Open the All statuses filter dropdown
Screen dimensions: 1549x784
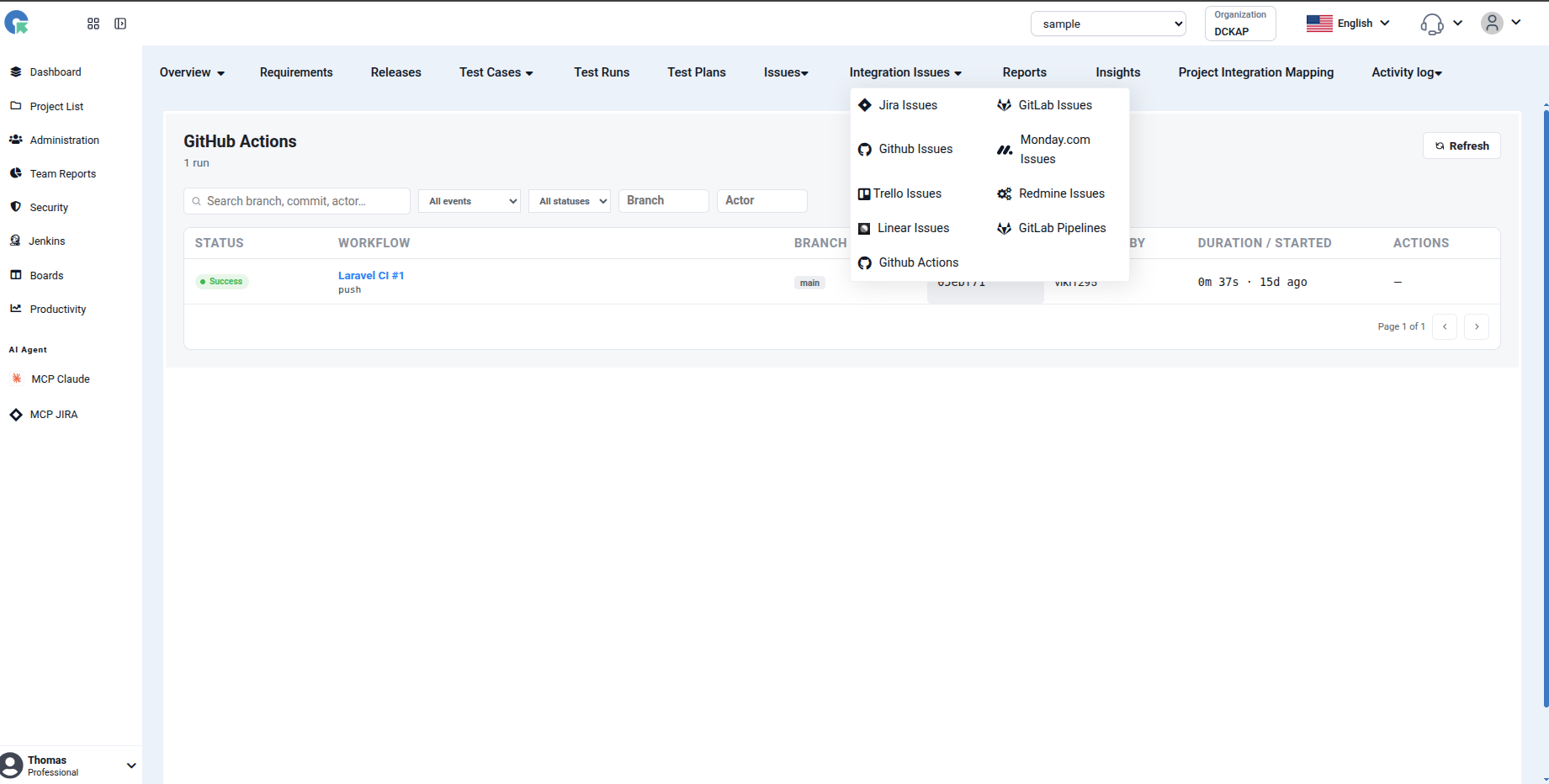tap(570, 201)
